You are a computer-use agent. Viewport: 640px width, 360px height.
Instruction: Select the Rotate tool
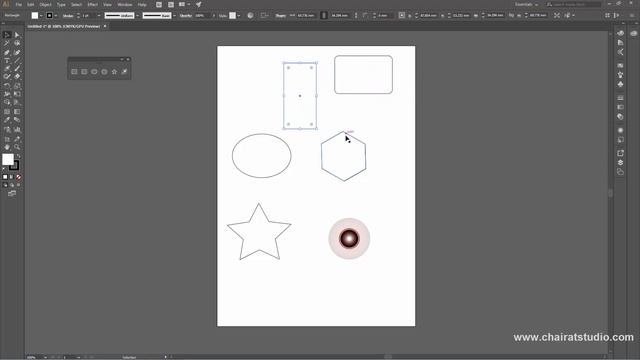point(7,86)
